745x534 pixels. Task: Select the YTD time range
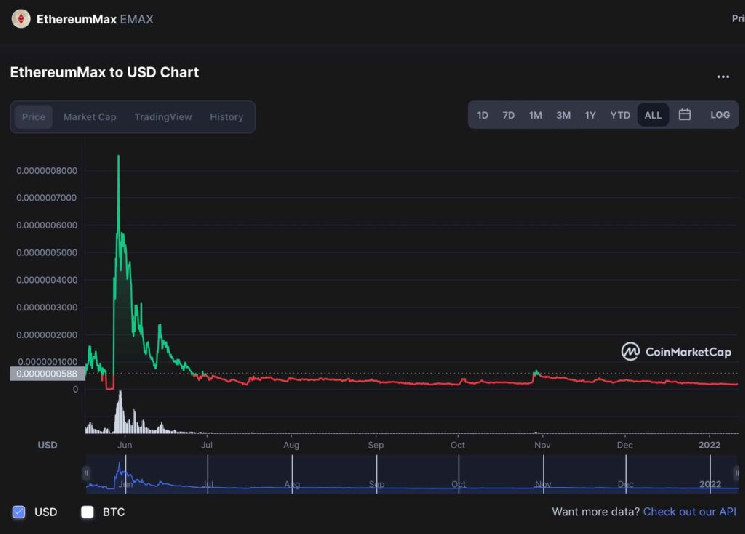pyautogui.click(x=620, y=115)
